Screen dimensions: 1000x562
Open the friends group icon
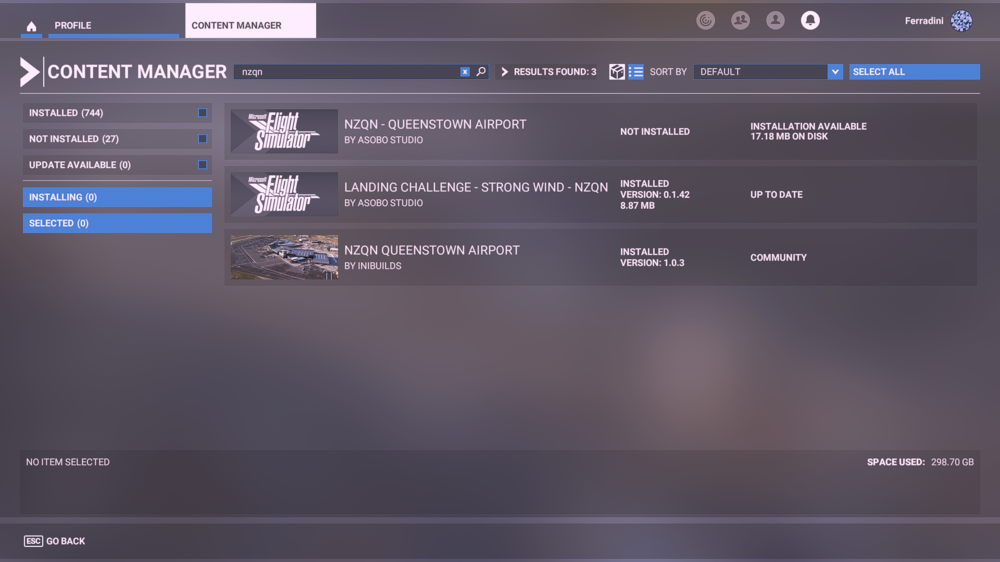point(740,20)
